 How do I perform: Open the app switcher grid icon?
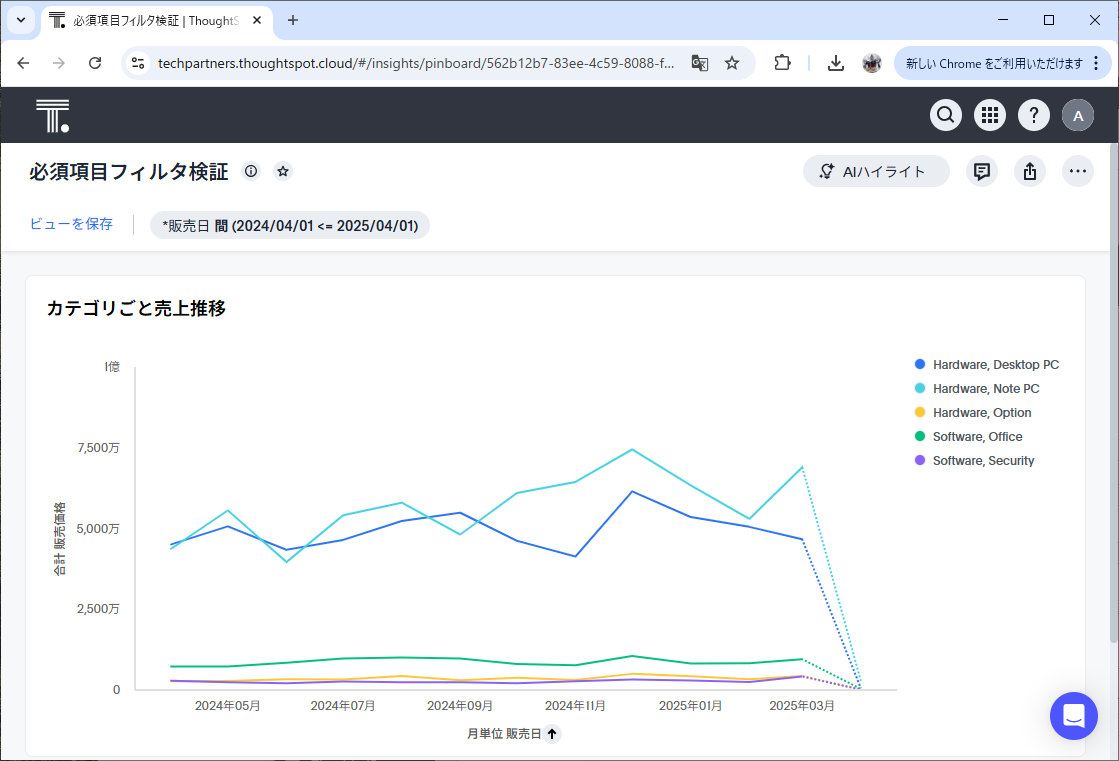[x=990, y=115]
